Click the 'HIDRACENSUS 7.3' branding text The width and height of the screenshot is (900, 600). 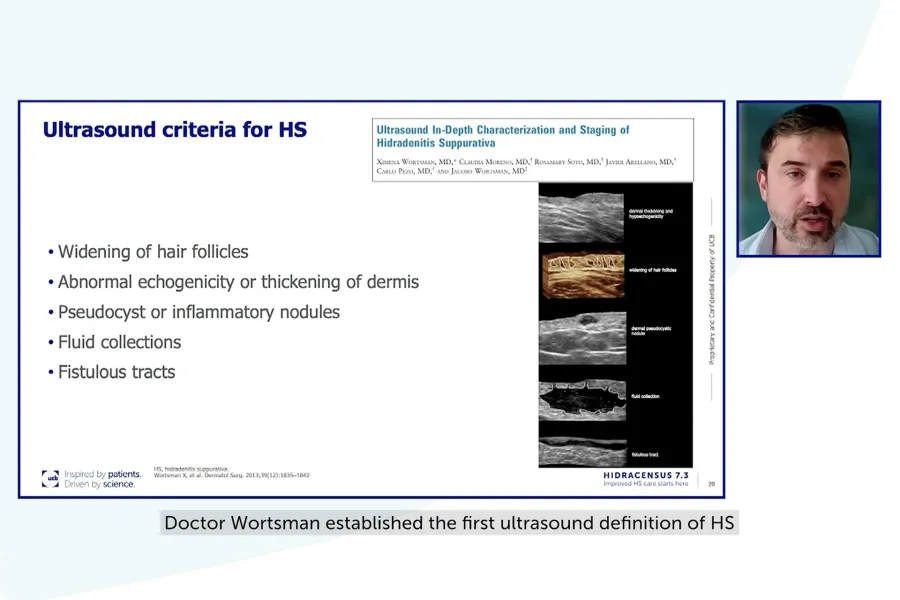646,475
